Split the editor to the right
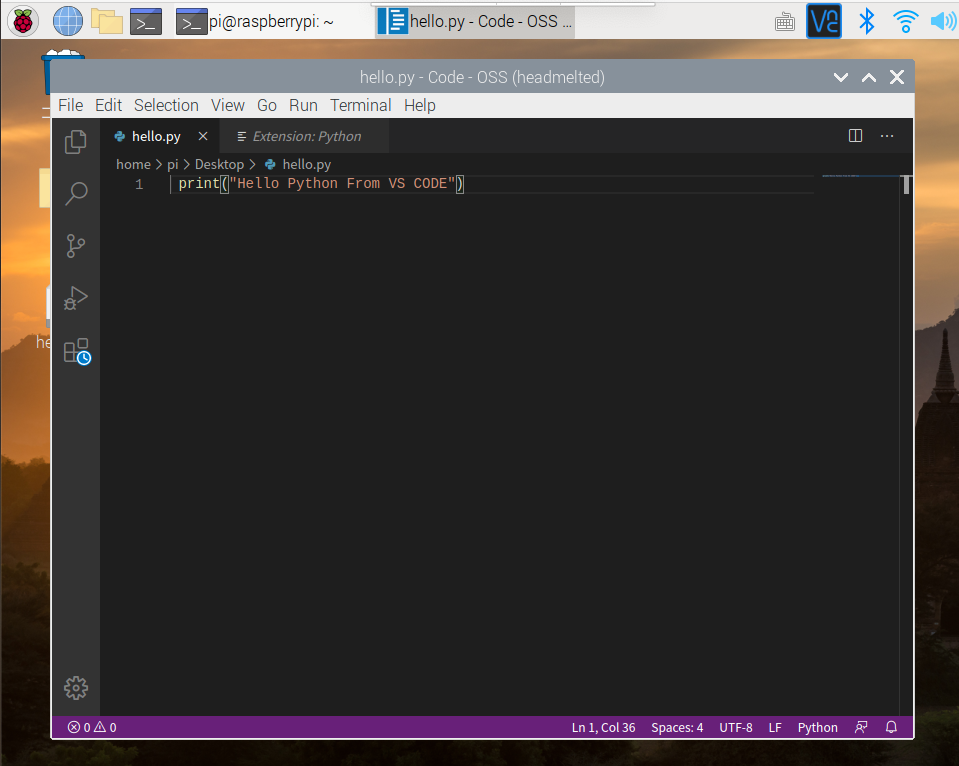 [856, 136]
